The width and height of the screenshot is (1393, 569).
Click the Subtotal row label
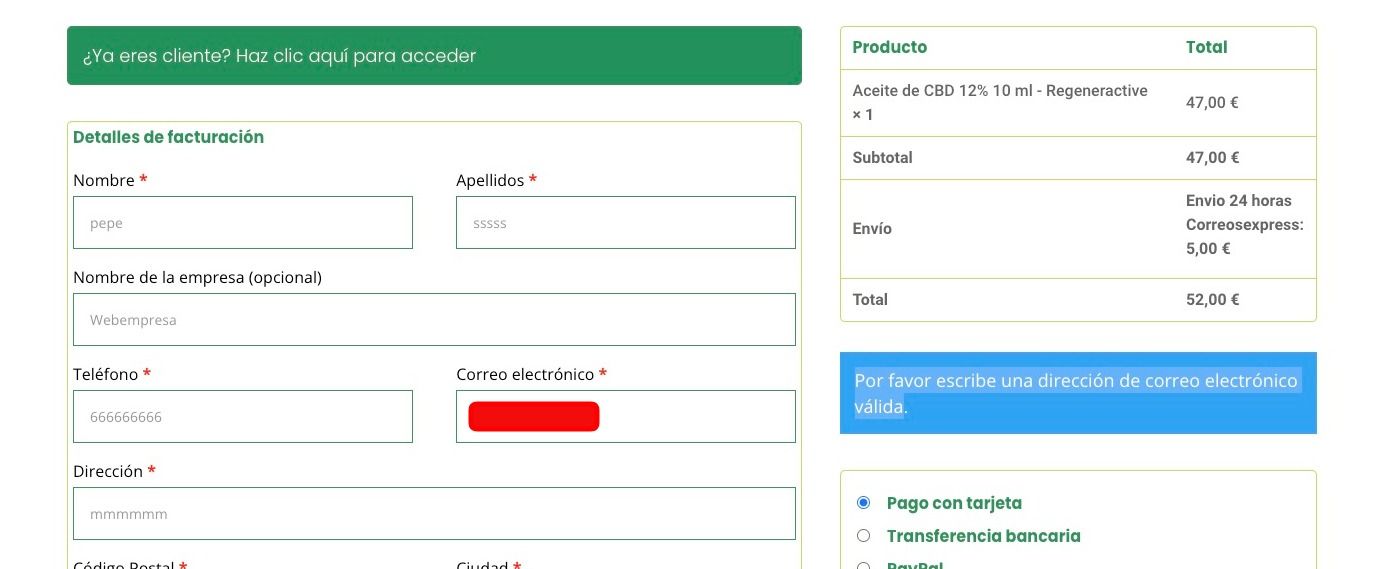(882, 157)
